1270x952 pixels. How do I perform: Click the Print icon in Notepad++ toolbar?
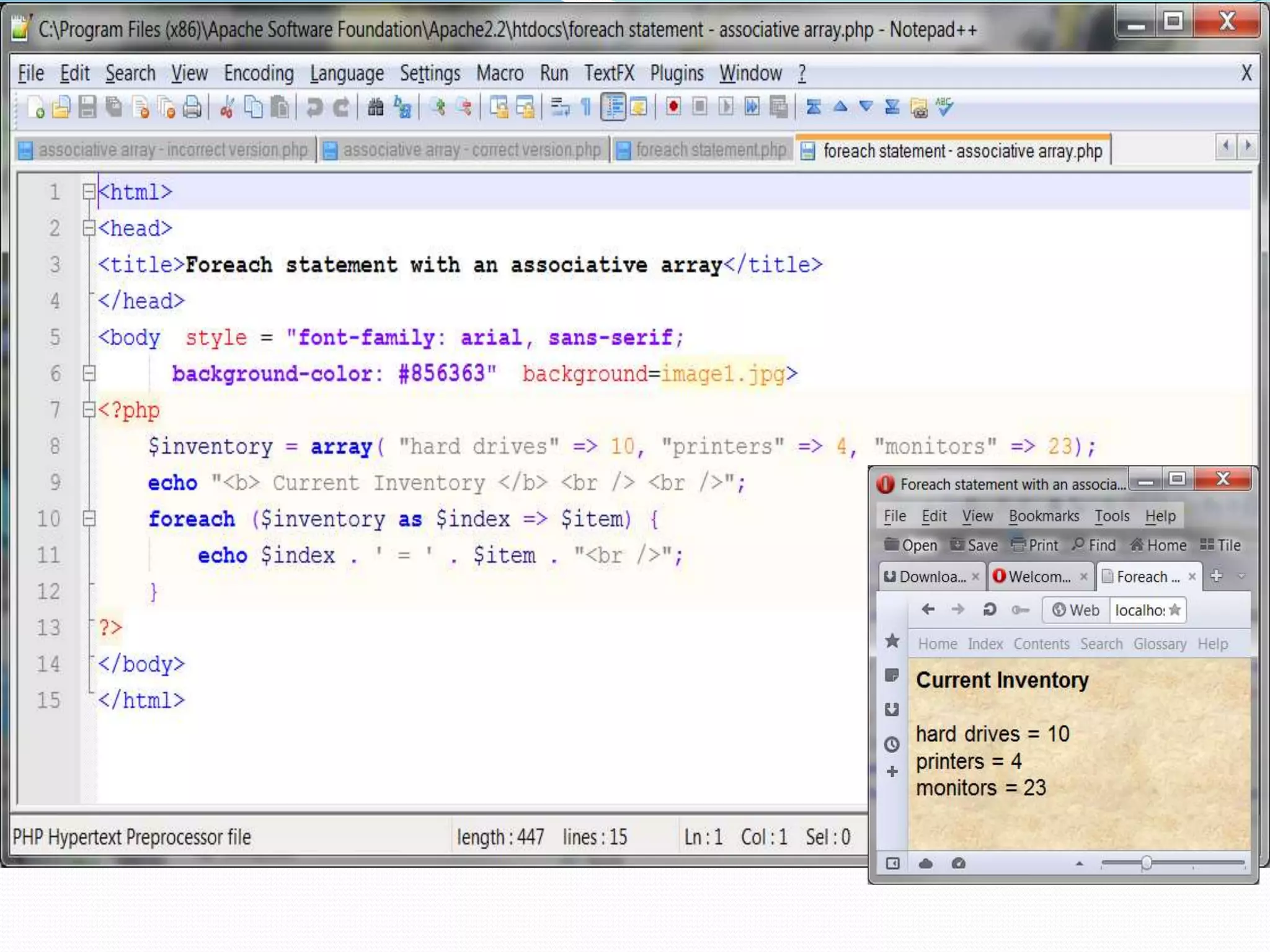193,108
